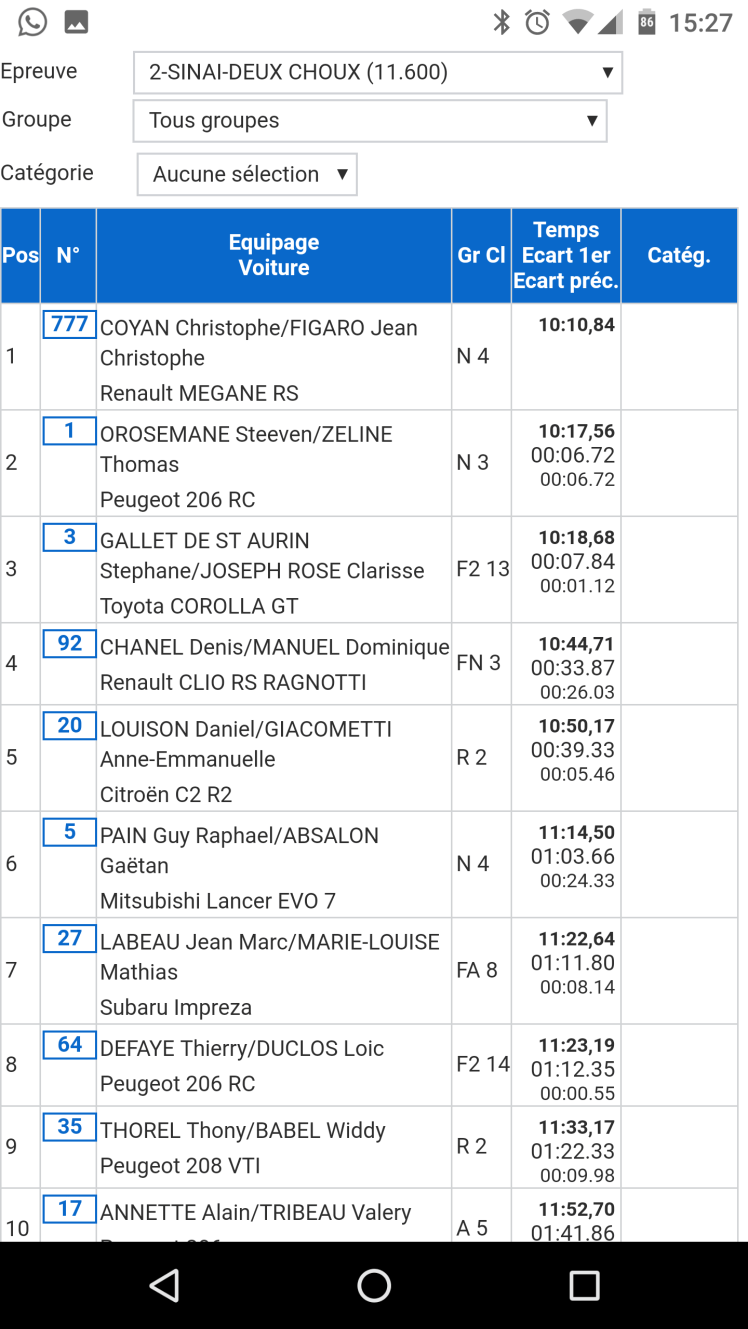This screenshot has width=748, height=1329.
Task: Open Catégorie dropdown Aucune sélection
Action: click(247, 174)
